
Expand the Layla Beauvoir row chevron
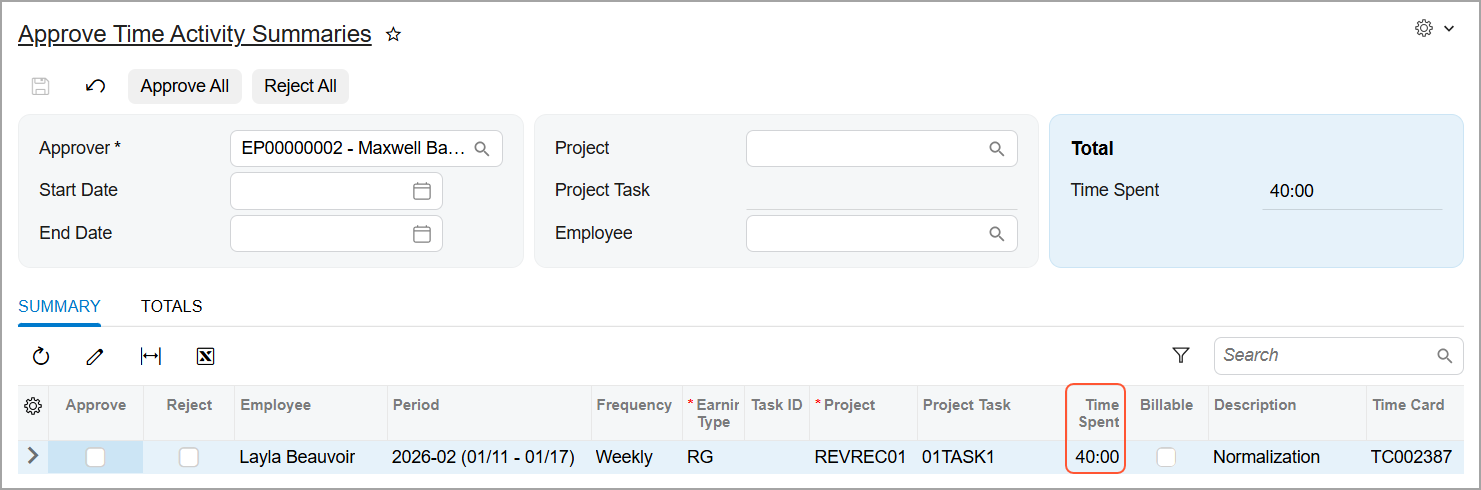33,456
